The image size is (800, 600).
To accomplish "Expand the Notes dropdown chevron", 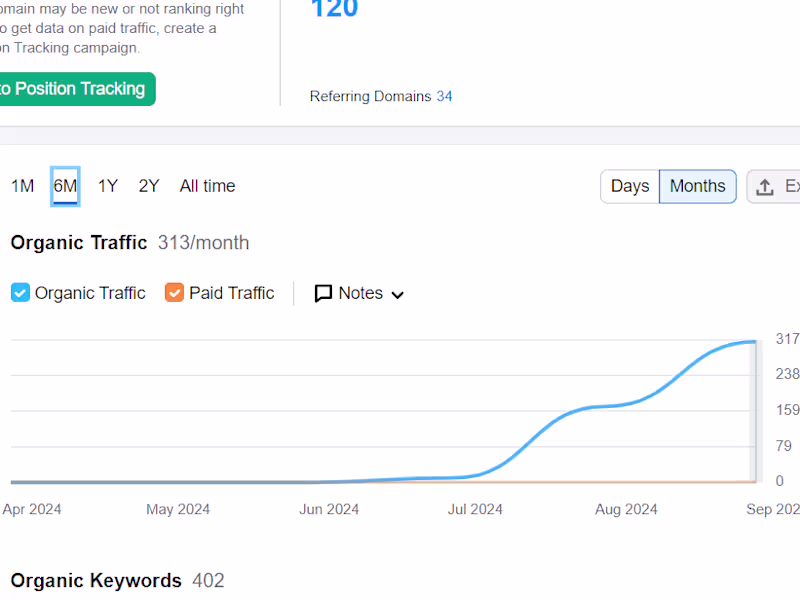I will (x=397, y=295).
